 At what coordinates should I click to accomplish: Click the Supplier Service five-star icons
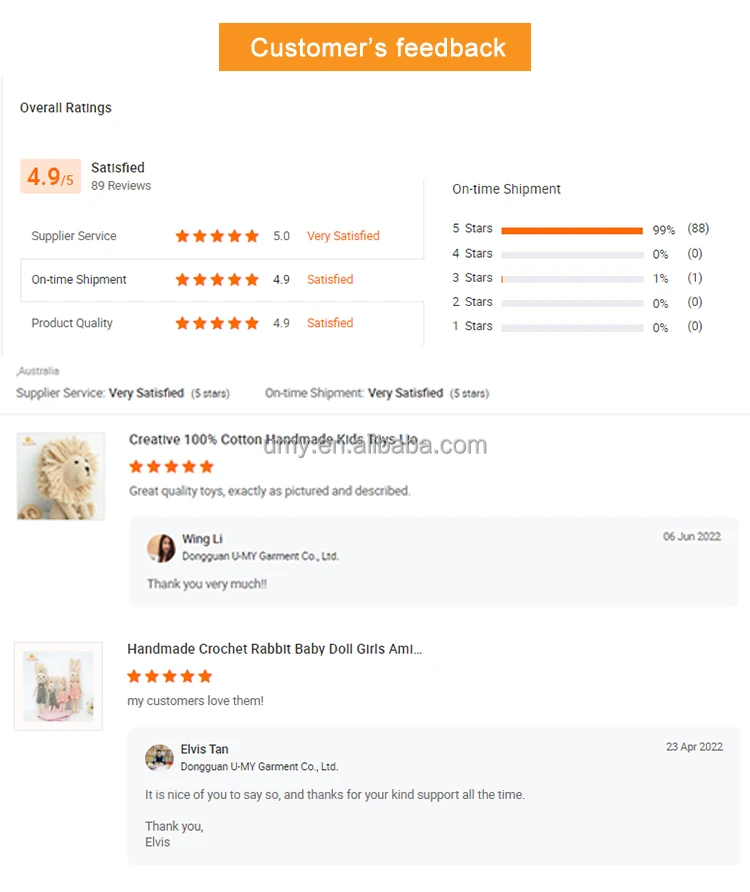(217, 236)
